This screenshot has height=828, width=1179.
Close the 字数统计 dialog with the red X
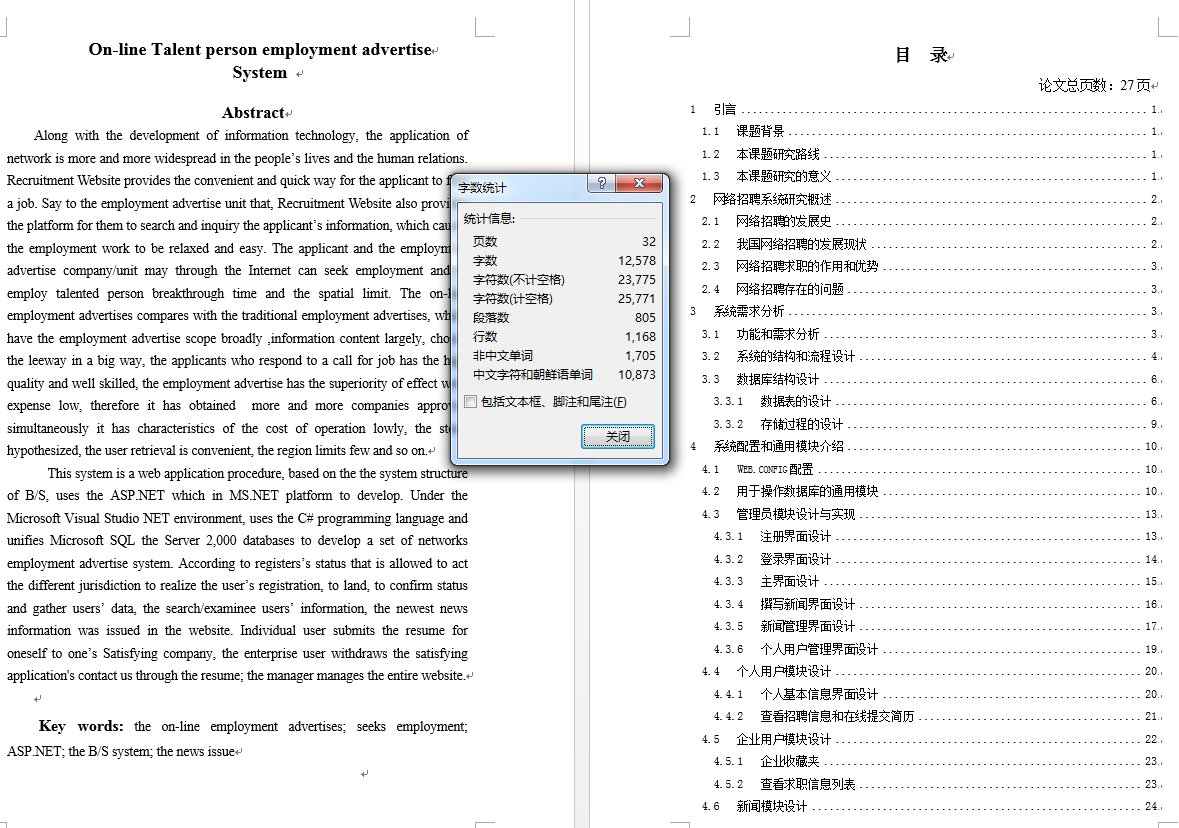click(639, 183)
